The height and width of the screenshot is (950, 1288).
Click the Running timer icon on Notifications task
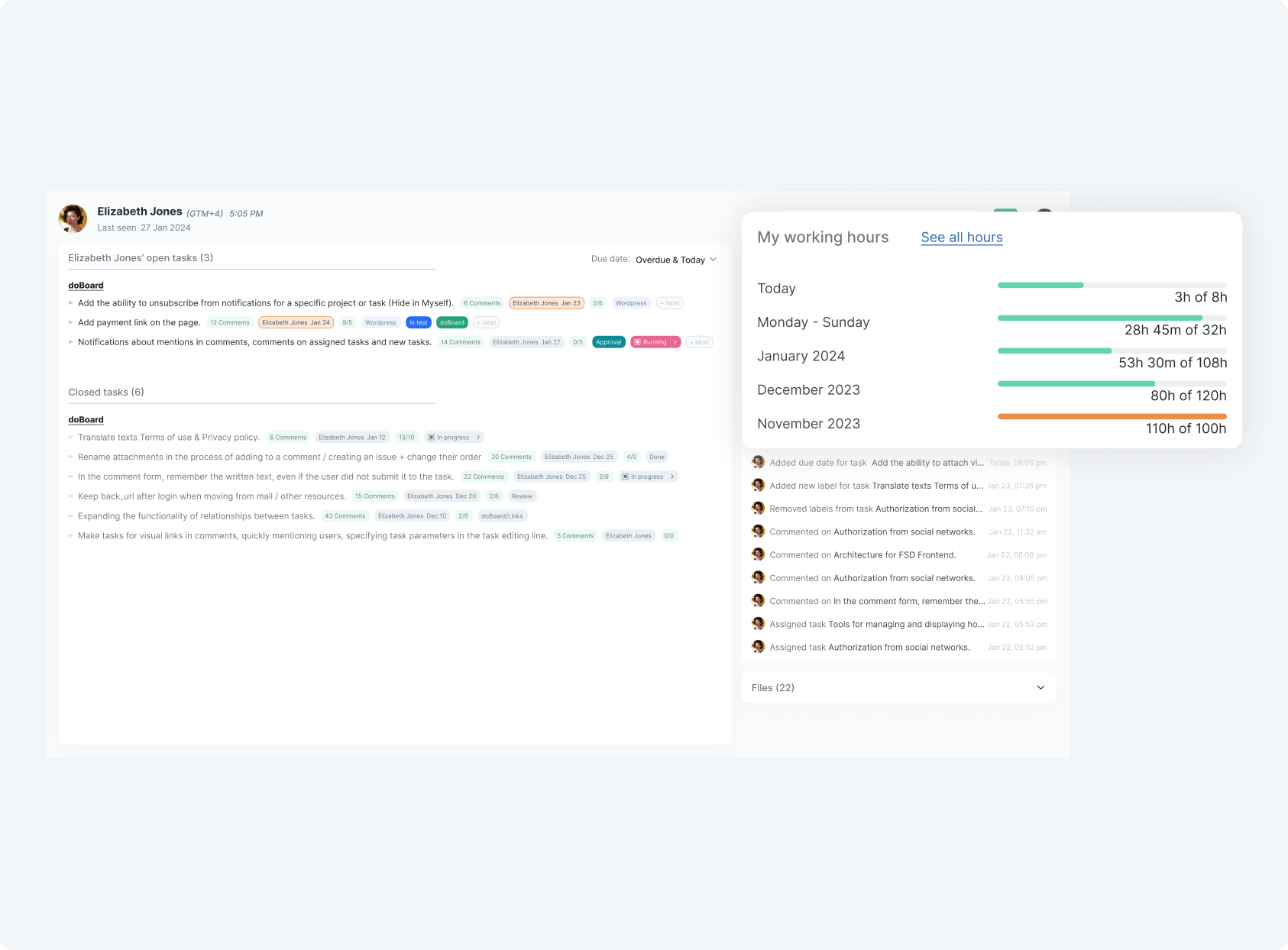click(x=638, y=342)
